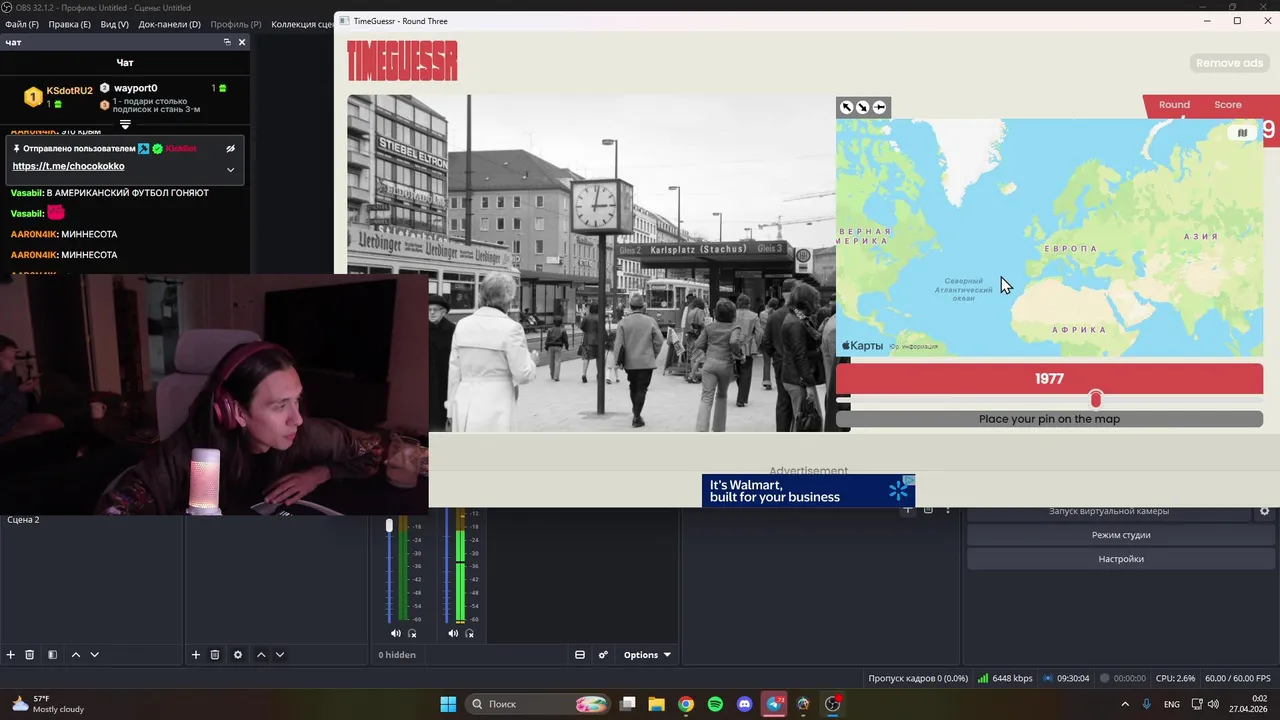Delete selected source with trash icon beside source gear

point(215,655)
